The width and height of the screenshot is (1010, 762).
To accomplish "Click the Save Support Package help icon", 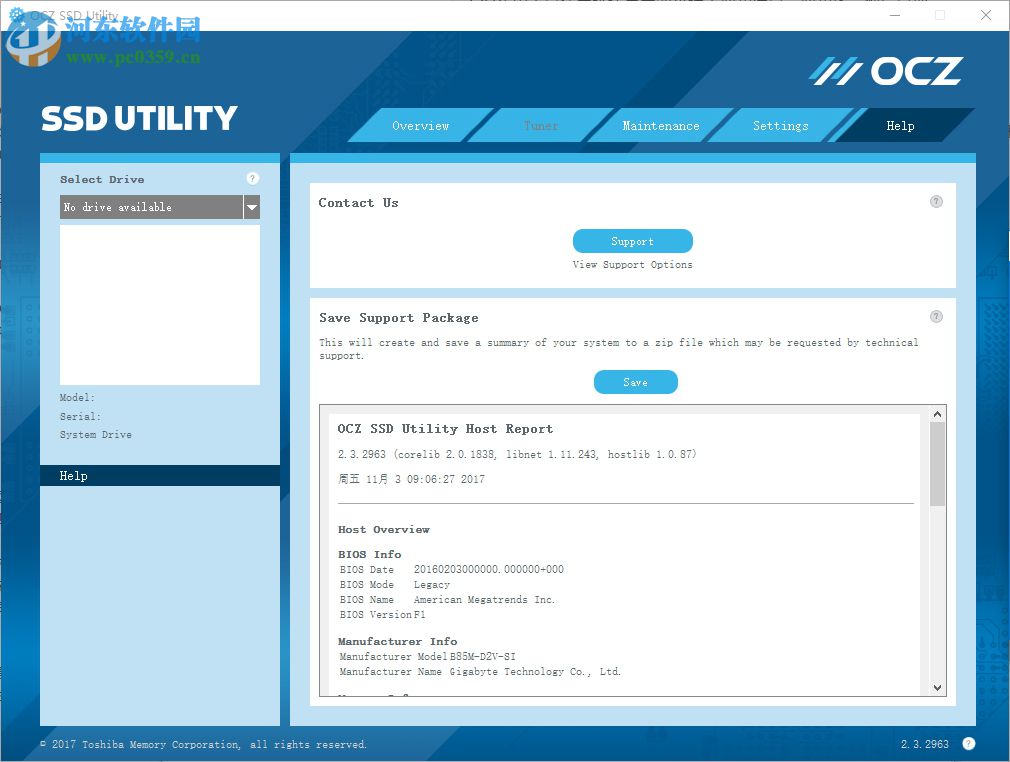I will pos(936,316).
